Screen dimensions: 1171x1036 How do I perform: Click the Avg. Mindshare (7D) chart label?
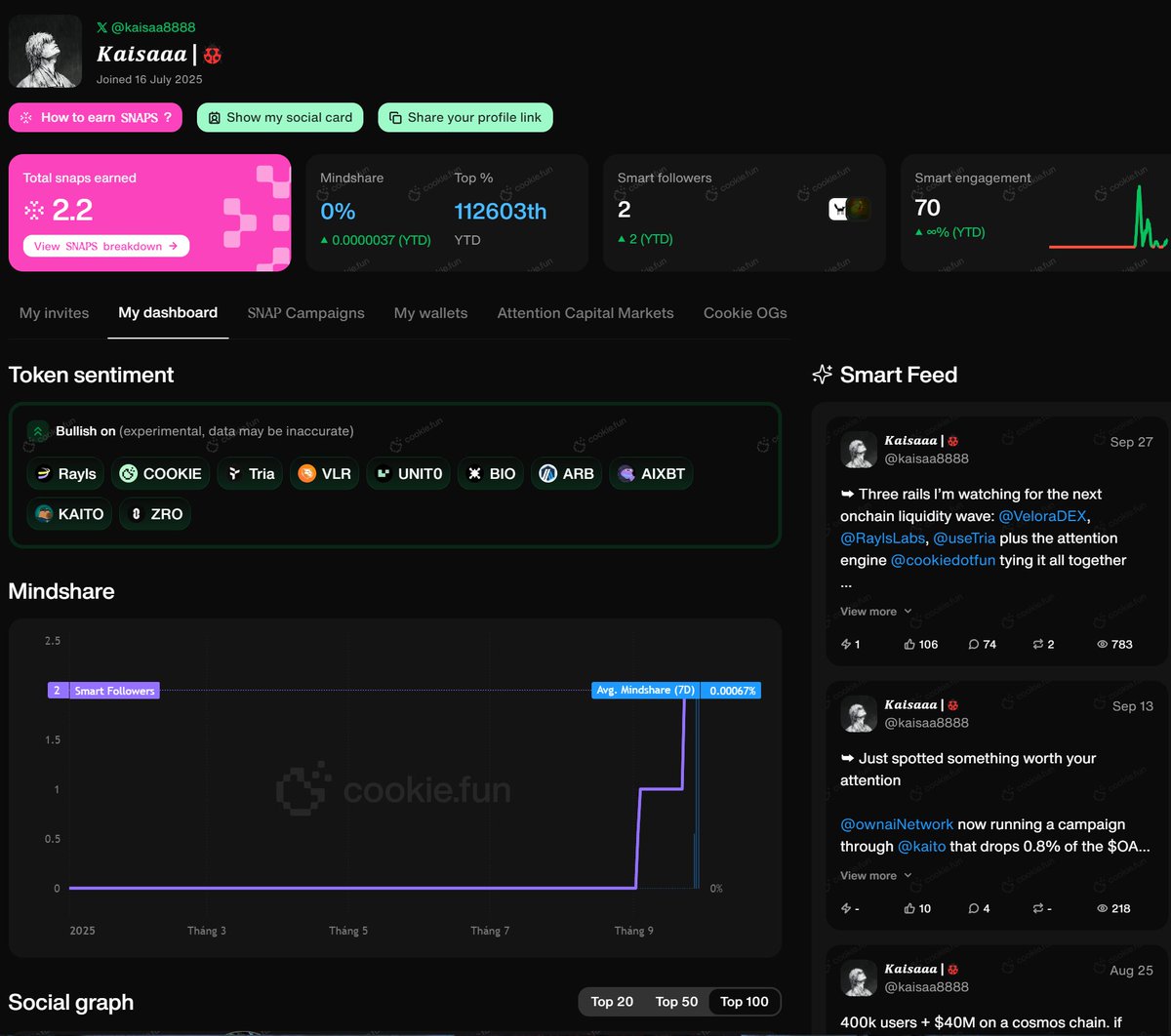click(646, 690)
